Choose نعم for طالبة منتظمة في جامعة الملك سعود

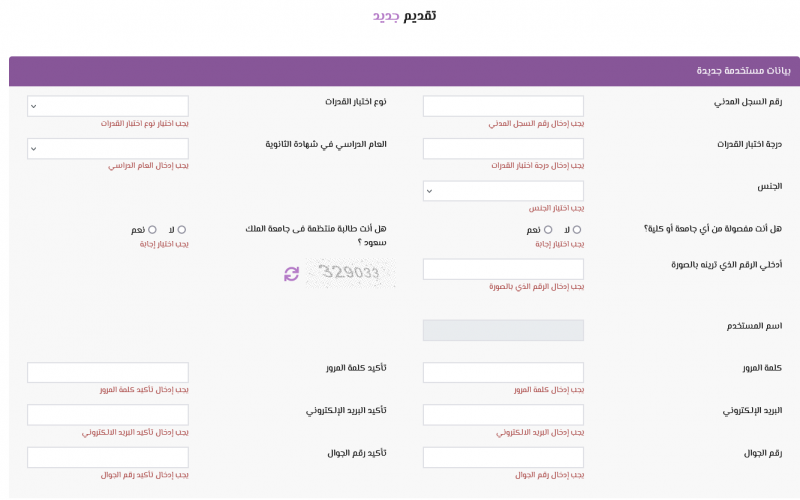click(x=152, y=230)
